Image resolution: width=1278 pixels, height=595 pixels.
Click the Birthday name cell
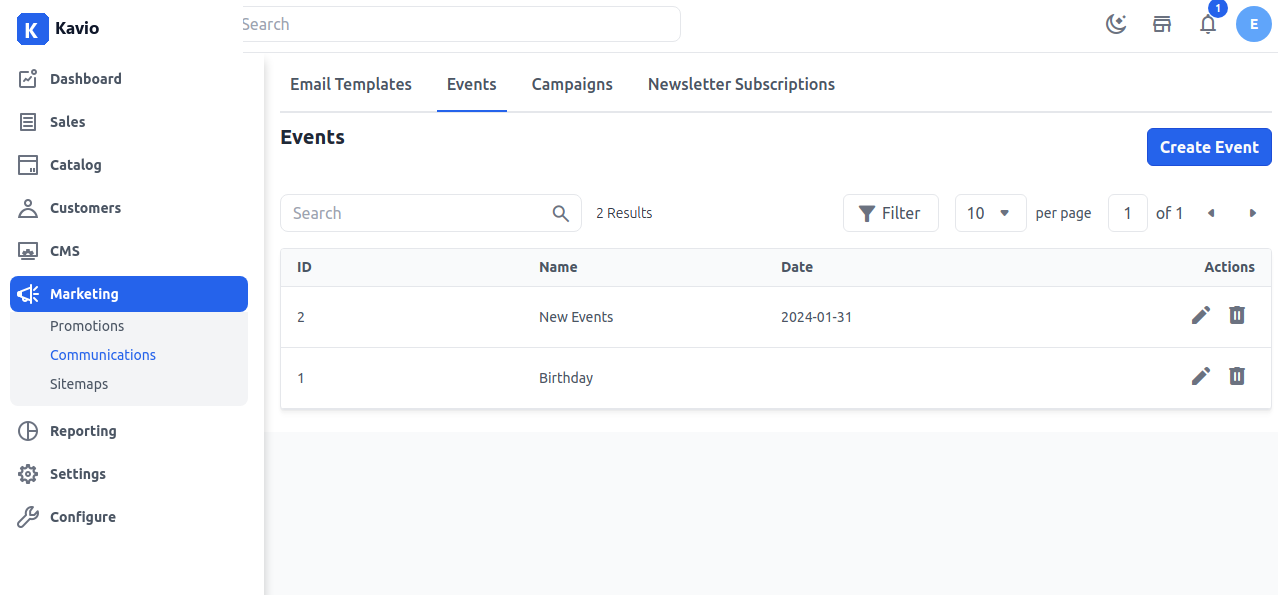click(566, 378)
